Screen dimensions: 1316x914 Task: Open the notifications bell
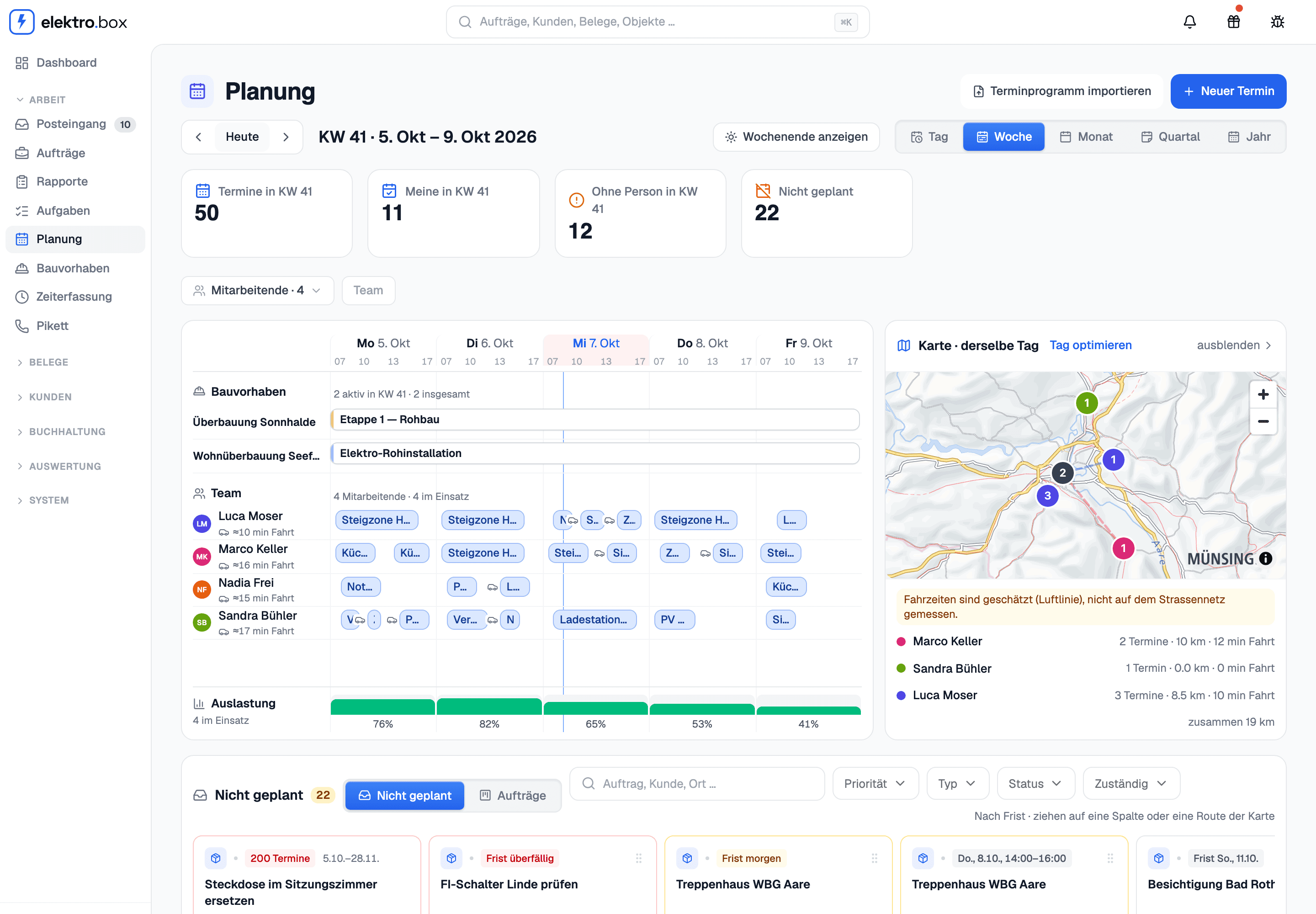coord(1189,22)
